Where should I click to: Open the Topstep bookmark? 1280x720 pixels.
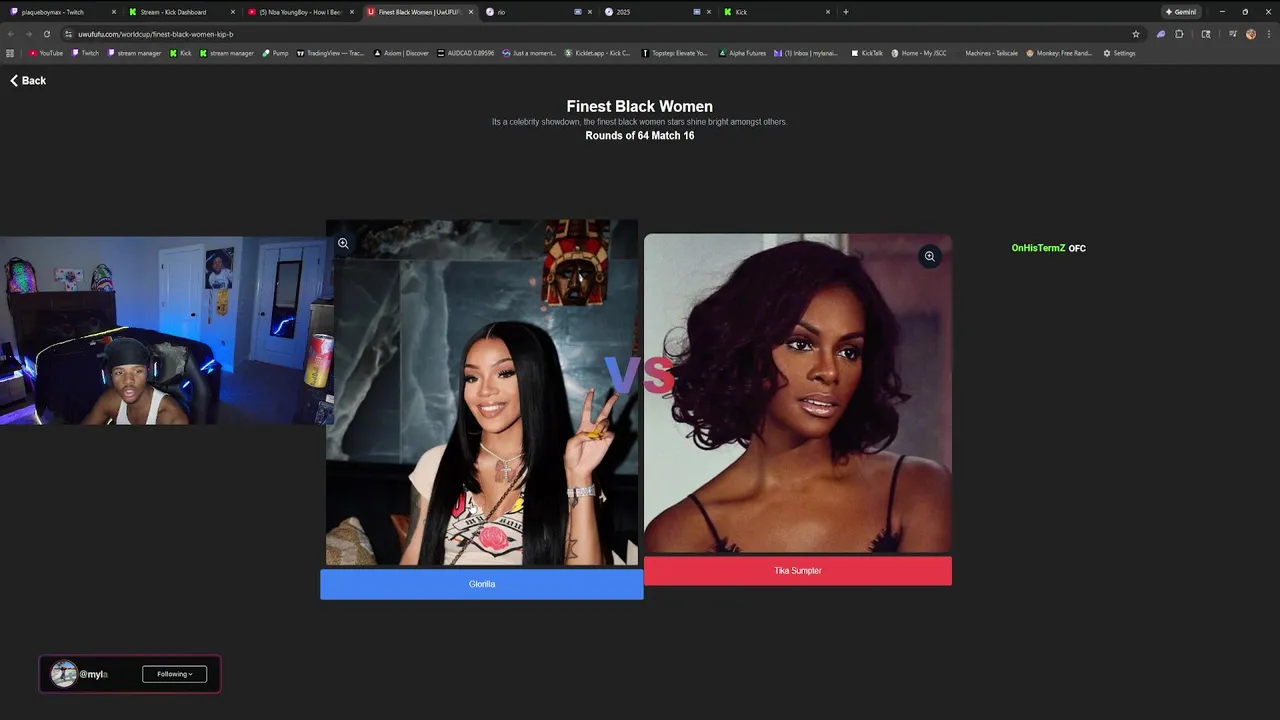coord(674,53)
